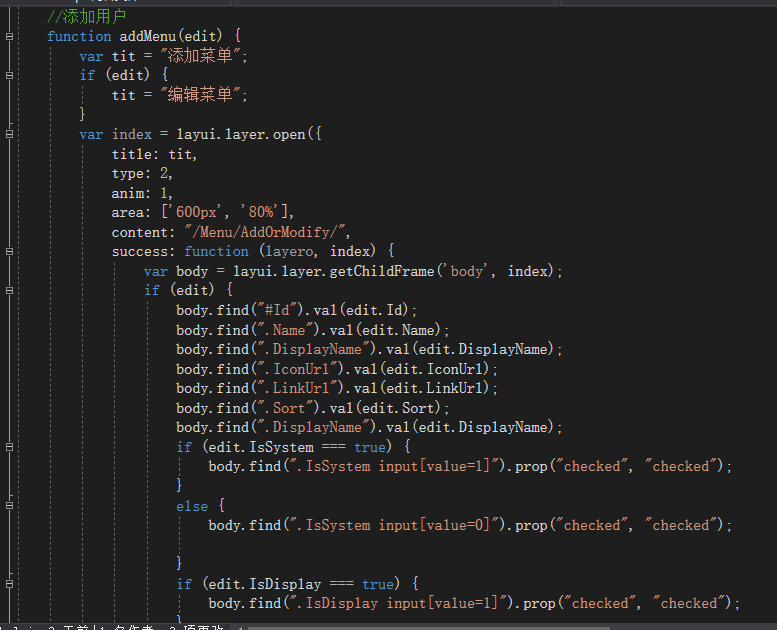Collapse the if (edit) block containing 编辑菜单
This screenshot has width=777, height=630.
point(9,75)
